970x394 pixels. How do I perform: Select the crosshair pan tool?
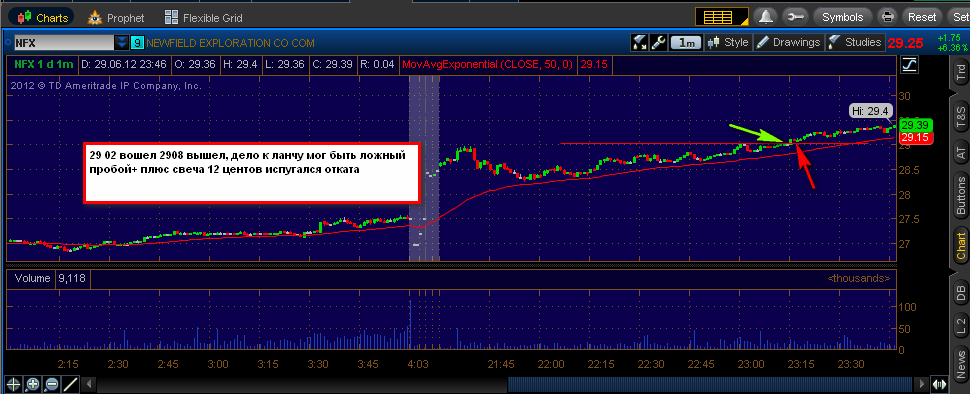tap(13, 384)
